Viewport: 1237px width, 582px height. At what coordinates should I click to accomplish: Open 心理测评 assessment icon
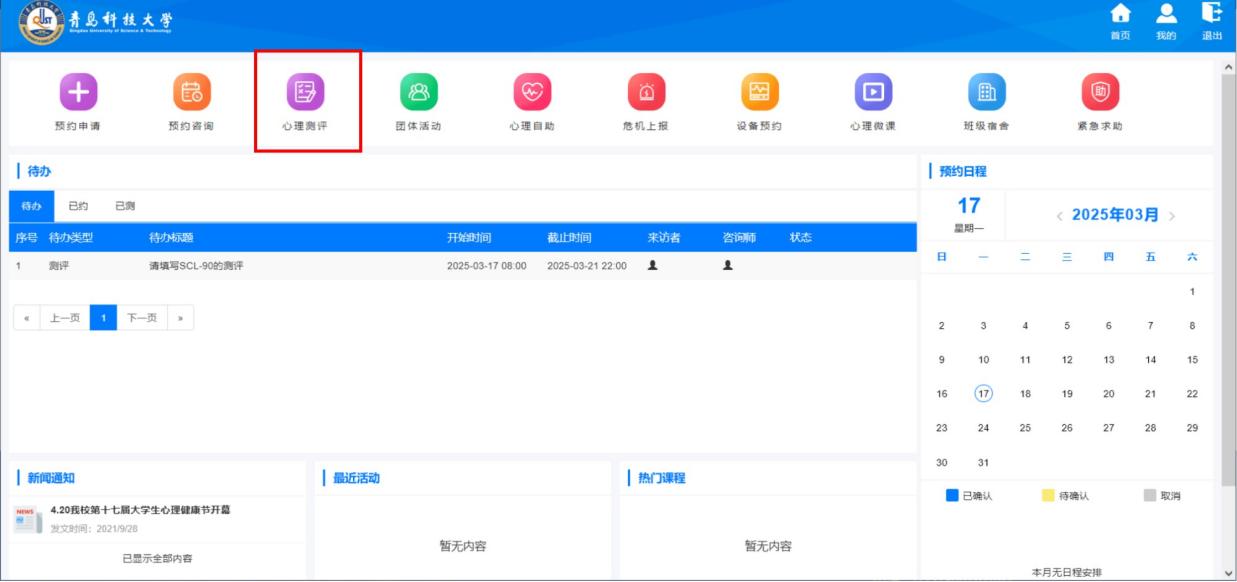click(x=305, y=92)
